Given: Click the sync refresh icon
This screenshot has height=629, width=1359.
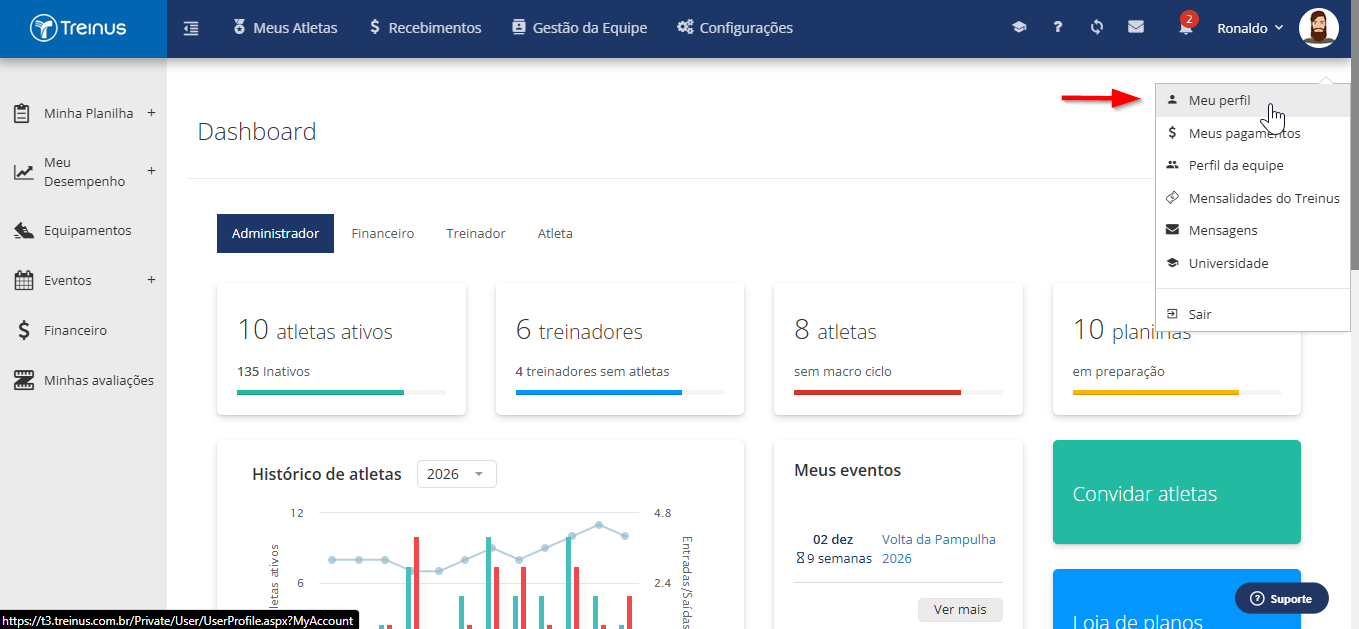Looking at the screenshot, I should pyautogui.click(x=1097, y=28).
